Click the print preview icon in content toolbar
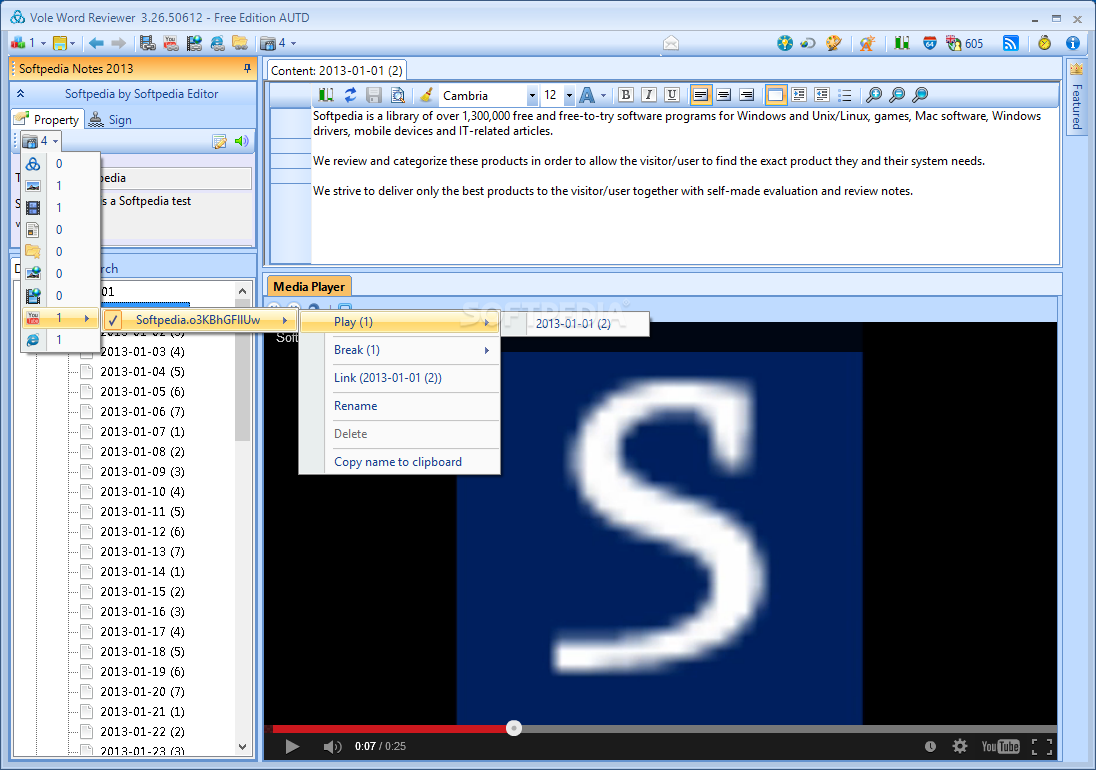Viewport: 1096px width, 770px height. coord(398,95)
